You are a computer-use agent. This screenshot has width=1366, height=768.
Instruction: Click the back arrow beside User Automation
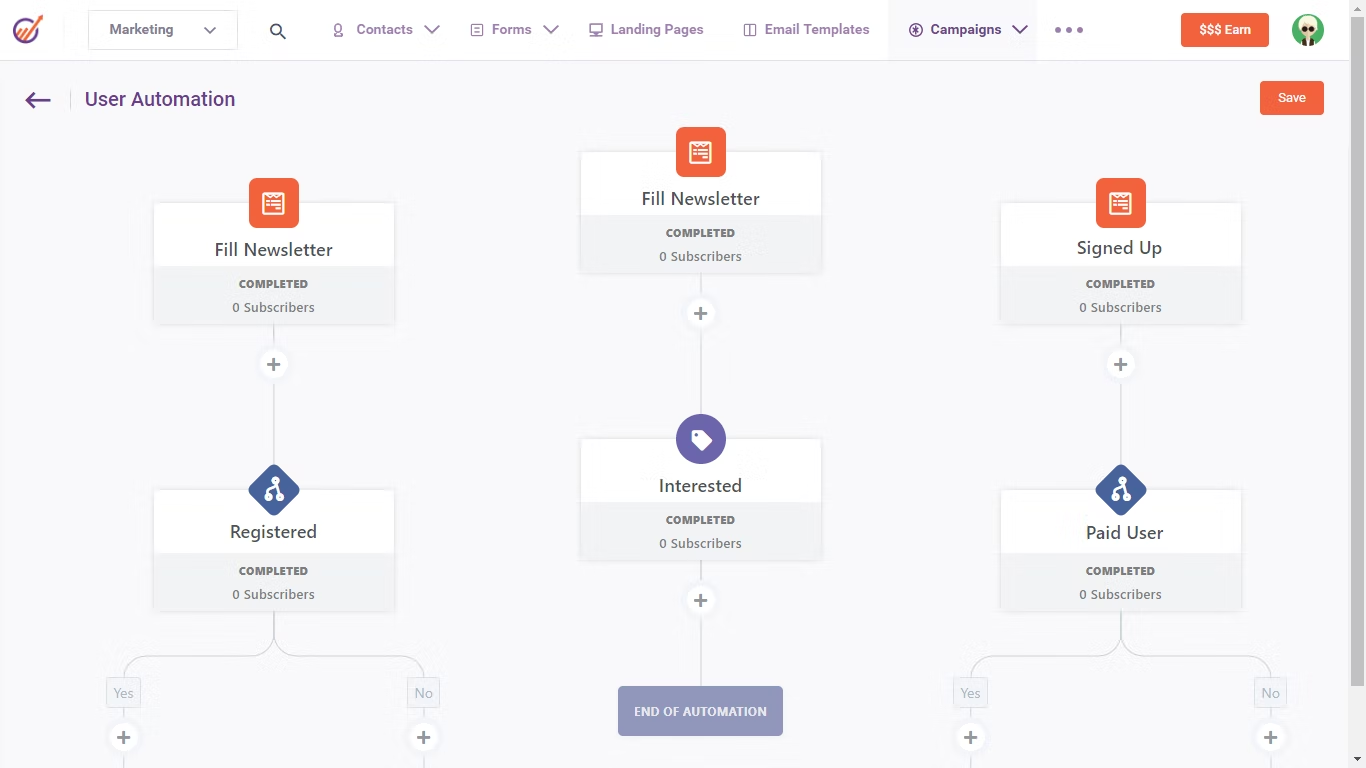coord(36,99)
